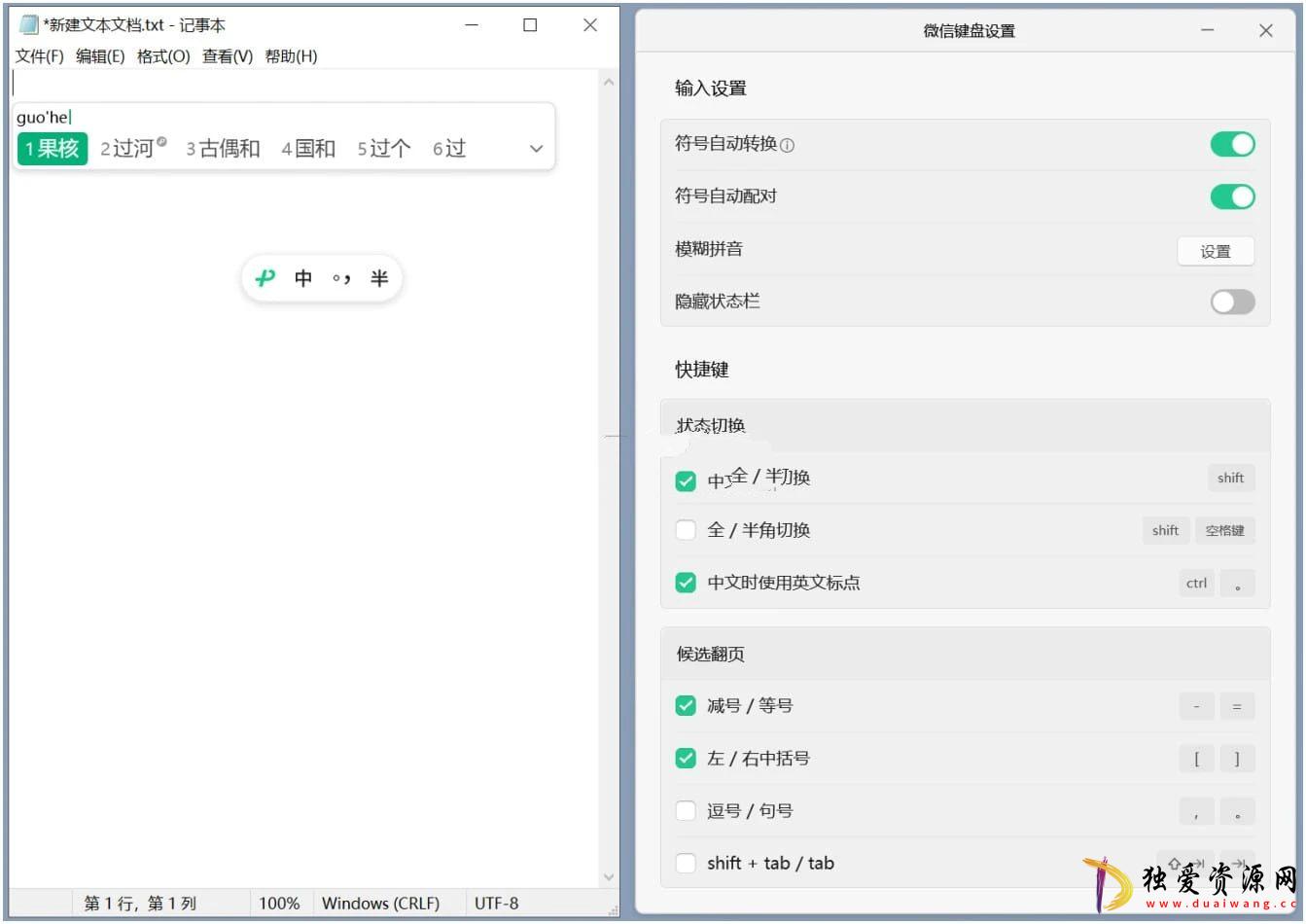Switch Chinese/English mode via 中 icon
Viewport: 1306px width, 924px height.
point(303,278)
